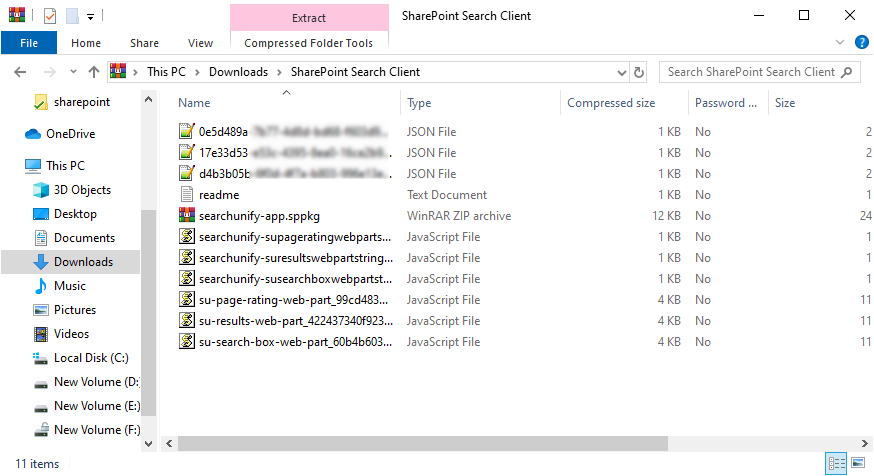This screenshot has height=476, width=874.
Task: Sort files by the Compressed size column
Action: [611, 103]
